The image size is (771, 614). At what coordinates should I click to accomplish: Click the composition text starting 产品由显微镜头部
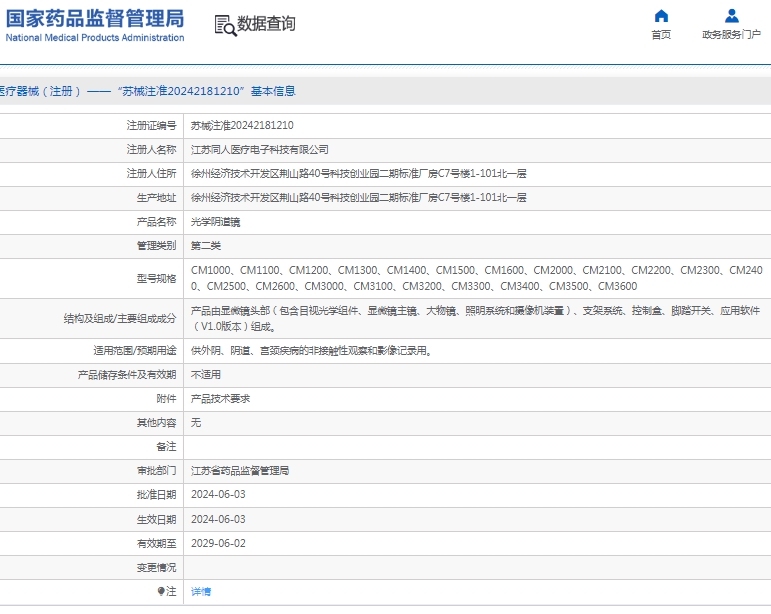pos(475,319)
